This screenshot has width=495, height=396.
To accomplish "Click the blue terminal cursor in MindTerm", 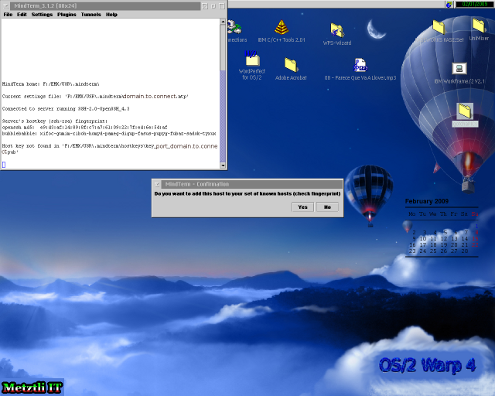I will click(4, 164).
